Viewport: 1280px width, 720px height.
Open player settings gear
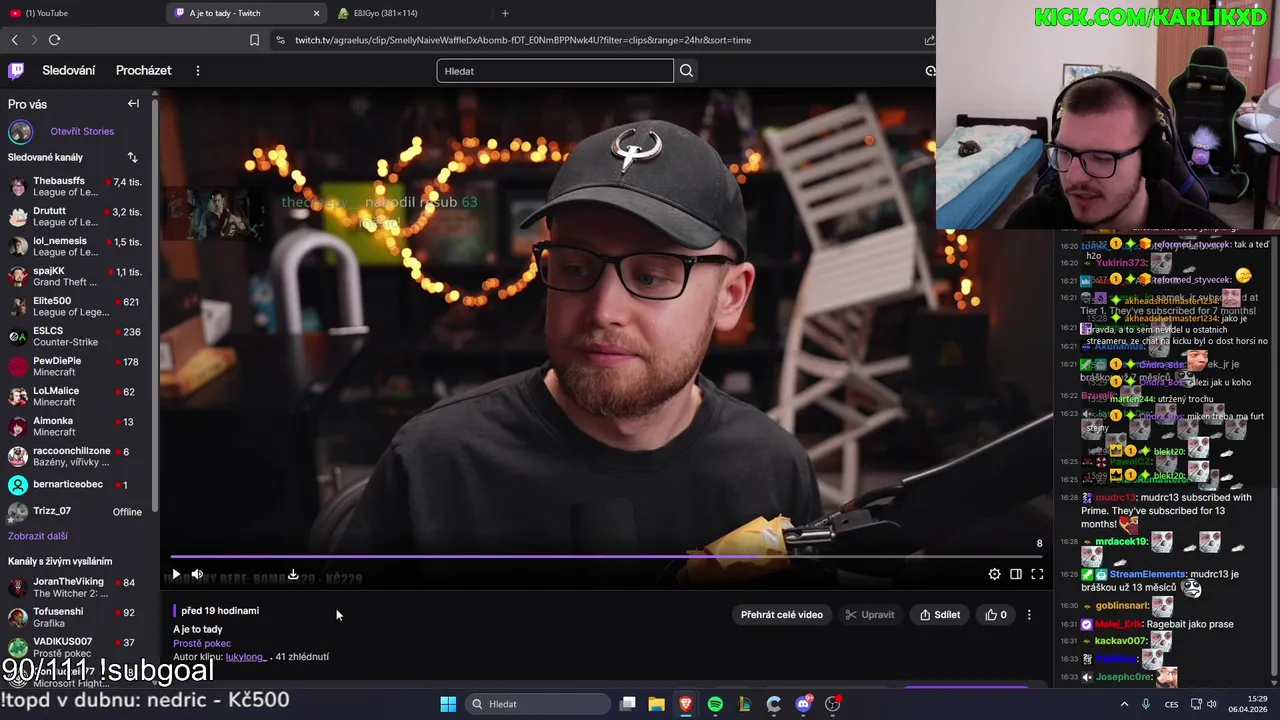point(994,574)
